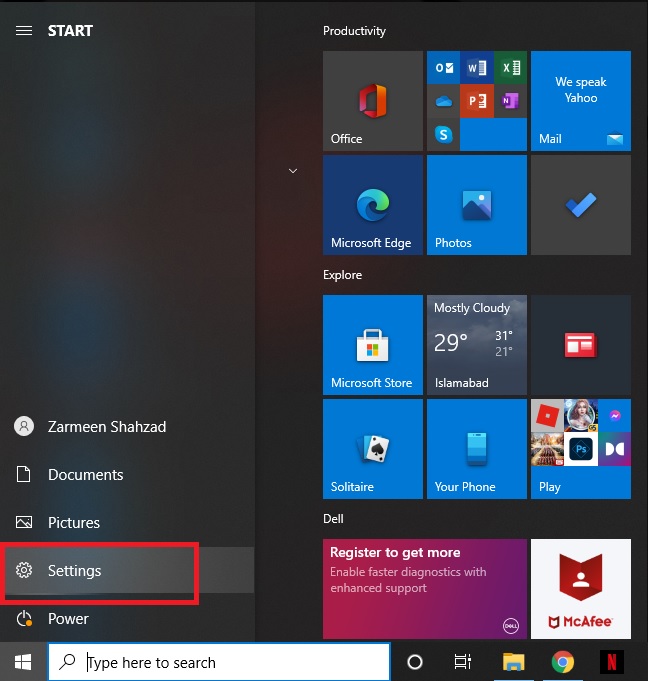The image size is (648, 681).
Task: Open the Office tile
Action: point(373,101)
